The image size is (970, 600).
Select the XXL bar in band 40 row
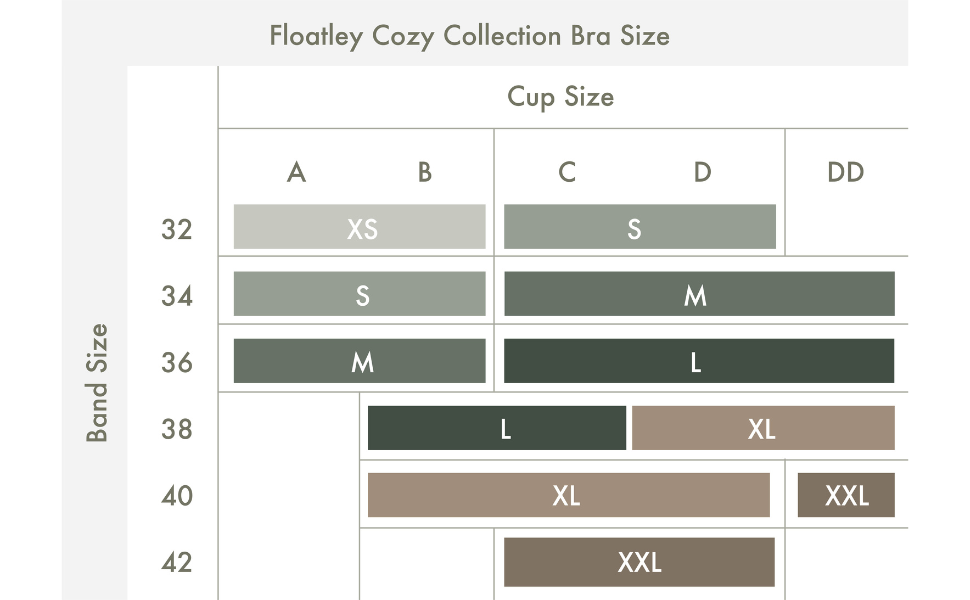click(846, 495)
